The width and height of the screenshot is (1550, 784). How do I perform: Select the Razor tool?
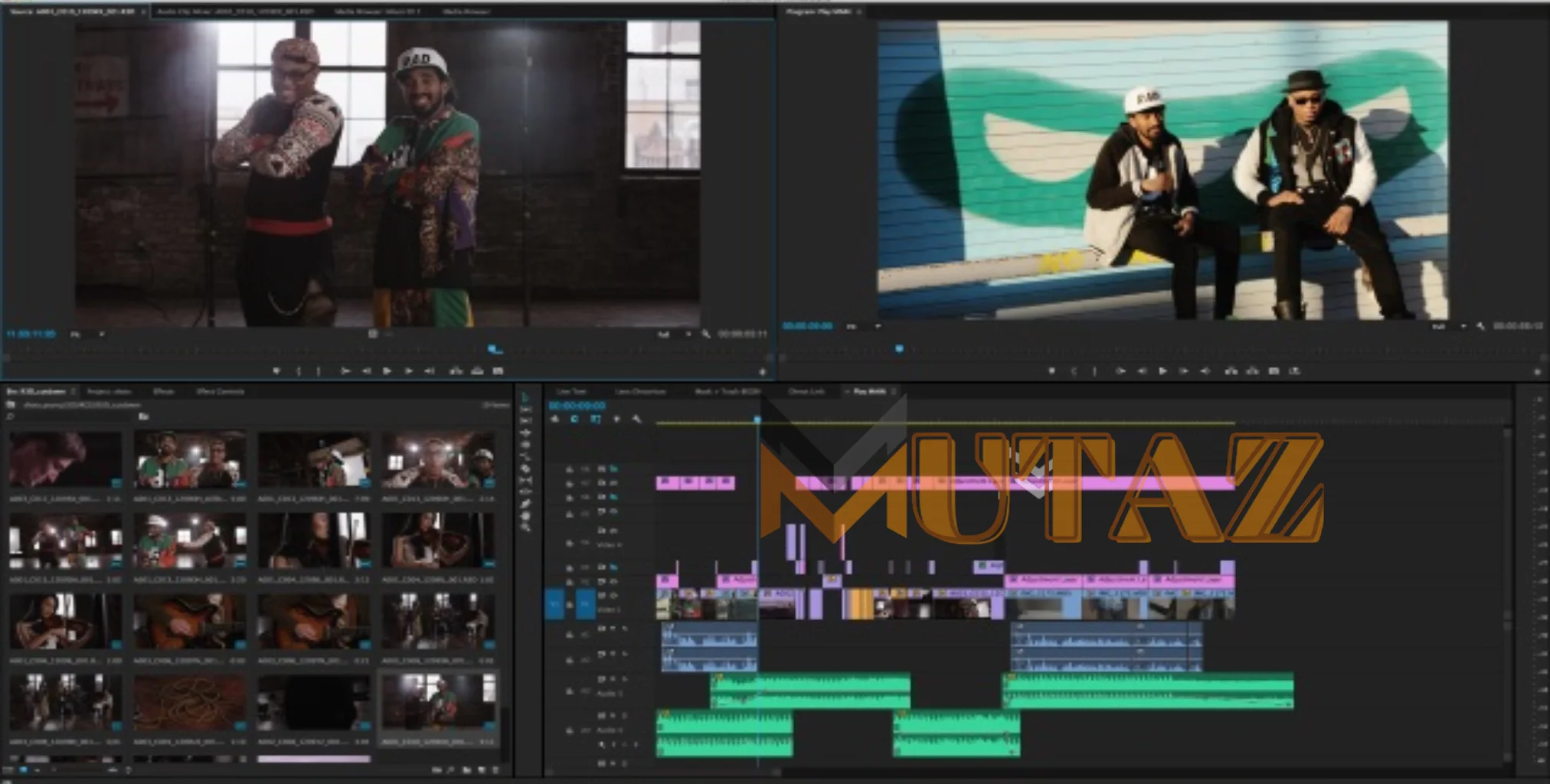[525, 469]
